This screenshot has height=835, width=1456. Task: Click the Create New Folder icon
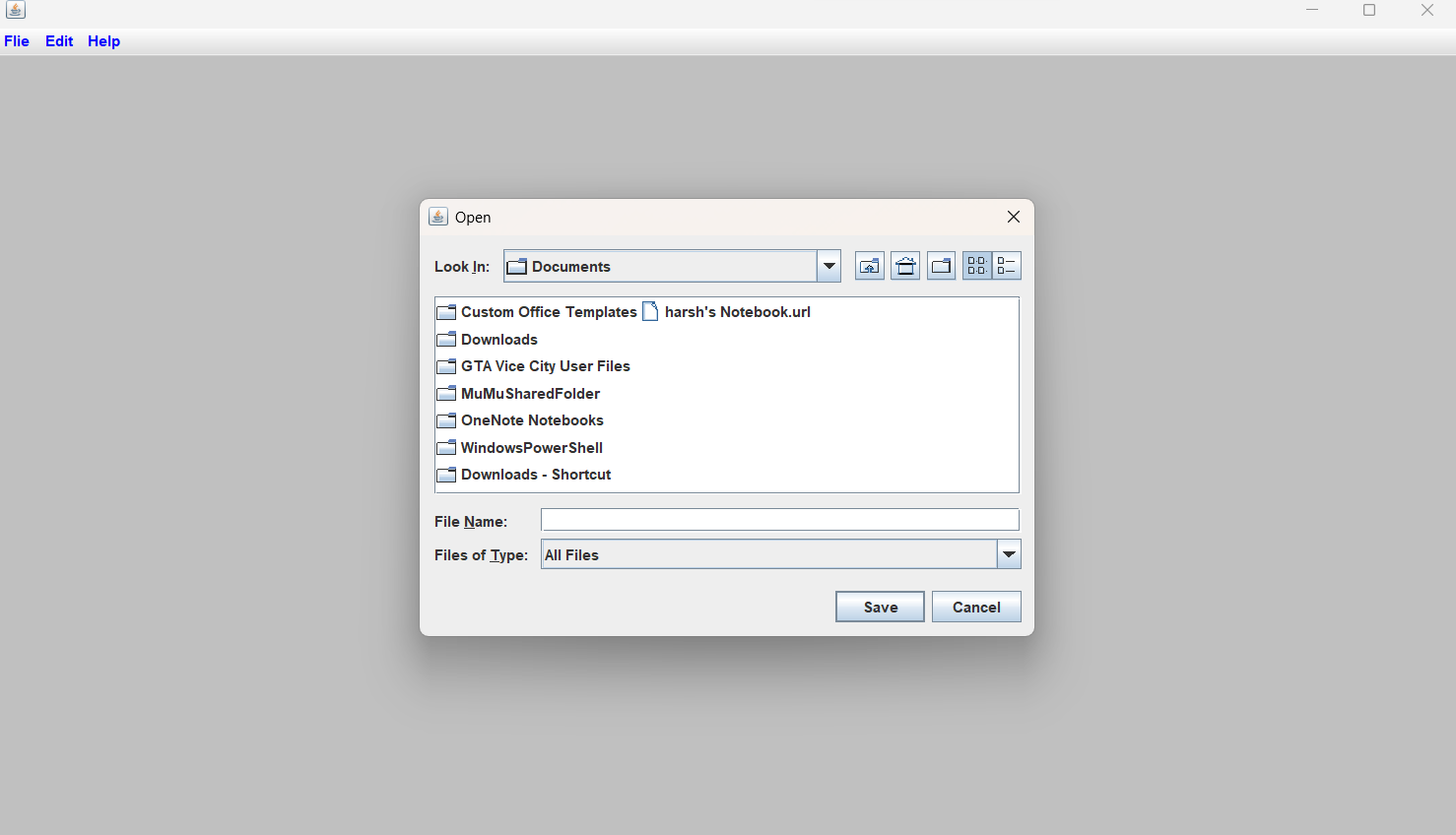(940, 265)
